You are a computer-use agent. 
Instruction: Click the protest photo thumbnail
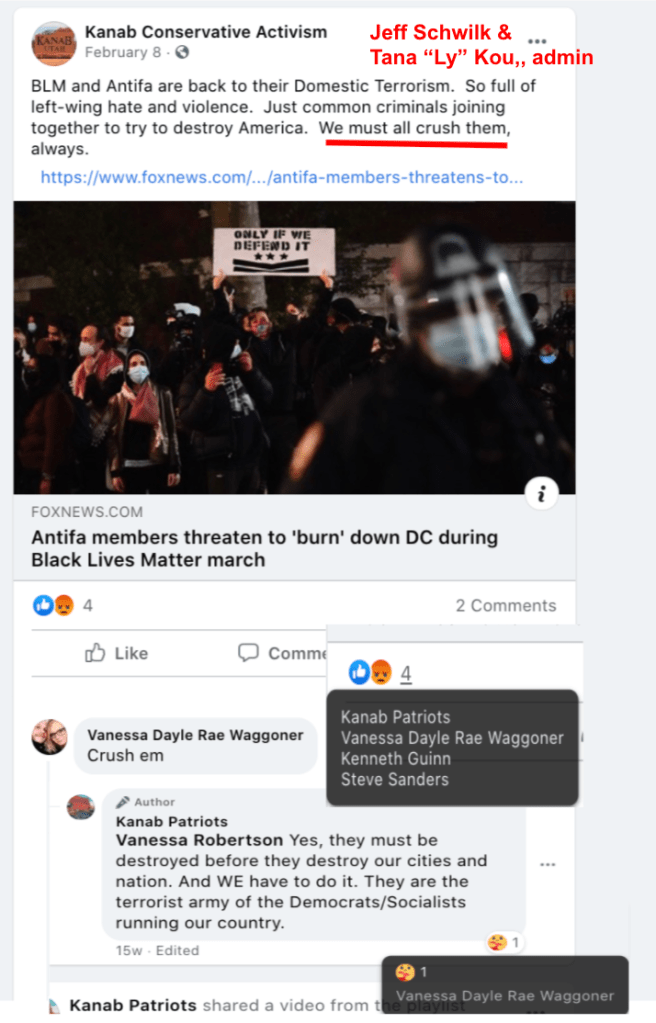coord(294,347)
